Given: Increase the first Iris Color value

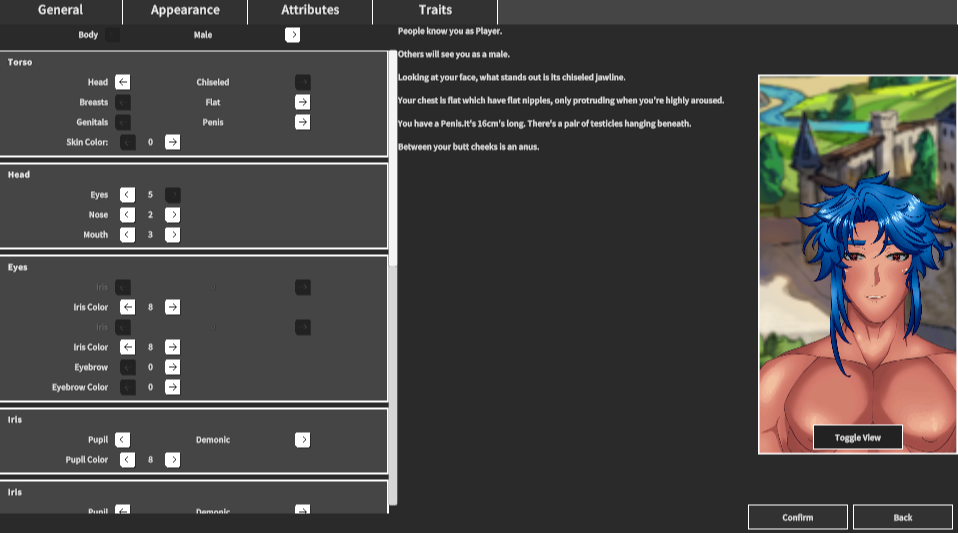Looking at the screenshot, I should (x=173, y=307).
